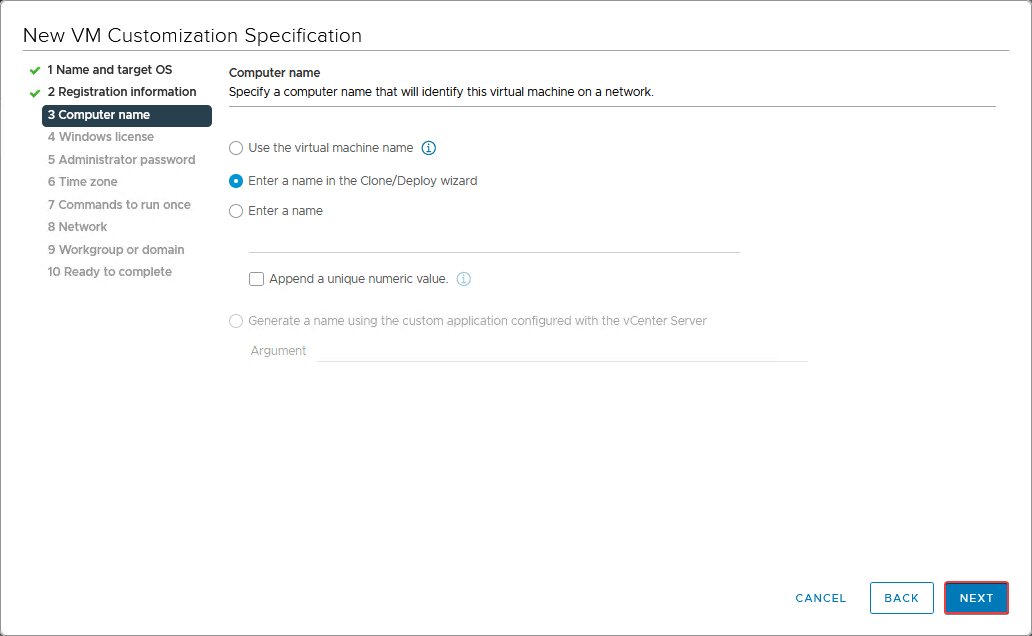Select step 3 Computer name in sidebar
Image resolution: width=1032 pixels, height=636 pixels.
[126, 115]
